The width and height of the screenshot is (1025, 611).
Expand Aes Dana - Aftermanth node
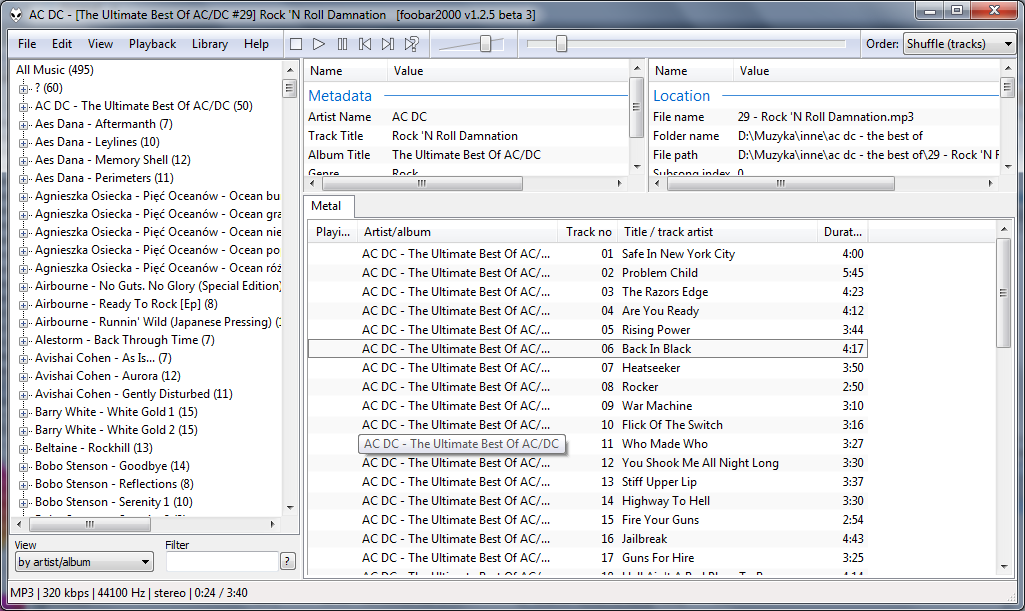[24, 124]
